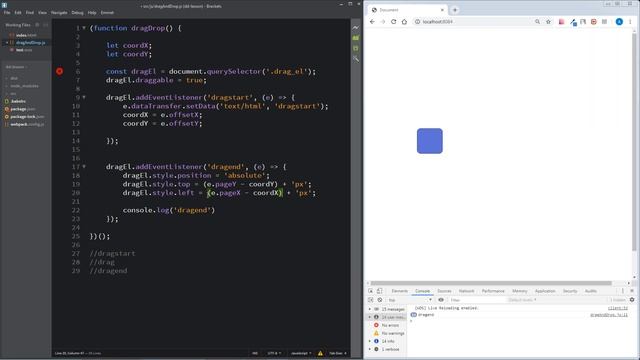Open Working Files settings gear icon
This screenshot has width=640, height=360.
37,25
